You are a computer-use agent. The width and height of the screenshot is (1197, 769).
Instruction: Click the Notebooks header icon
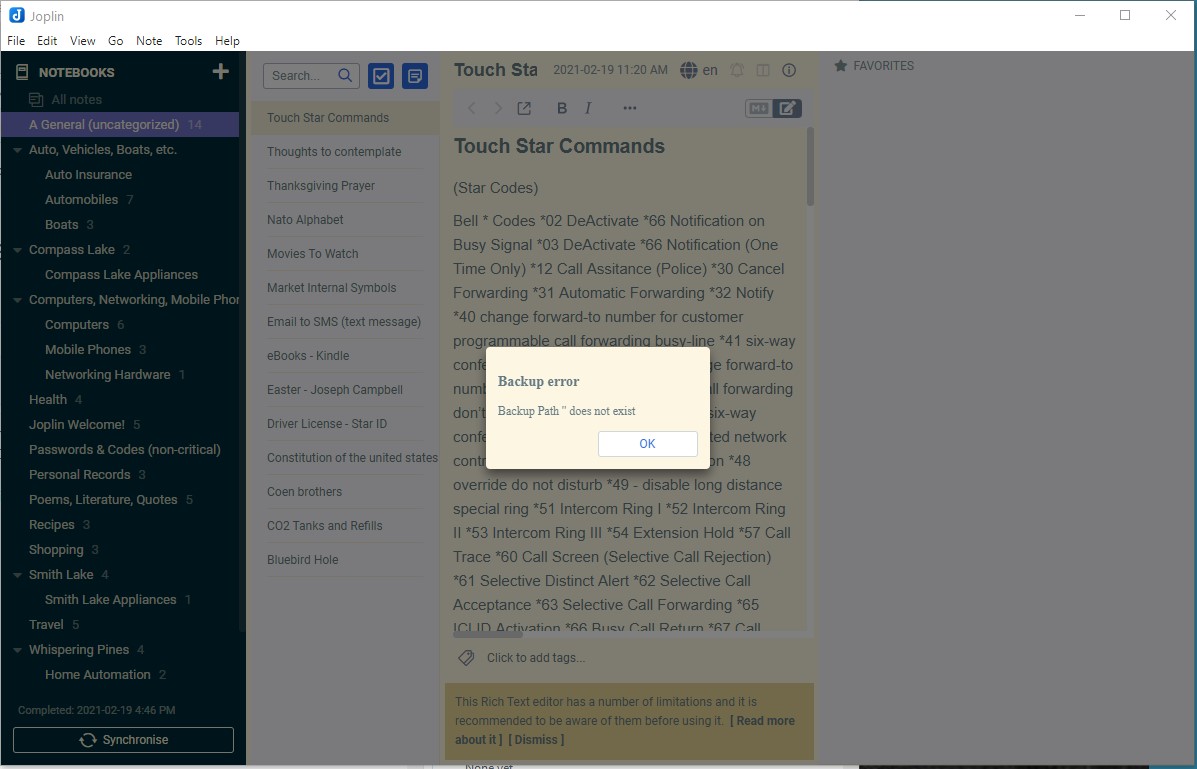[22, 72]
